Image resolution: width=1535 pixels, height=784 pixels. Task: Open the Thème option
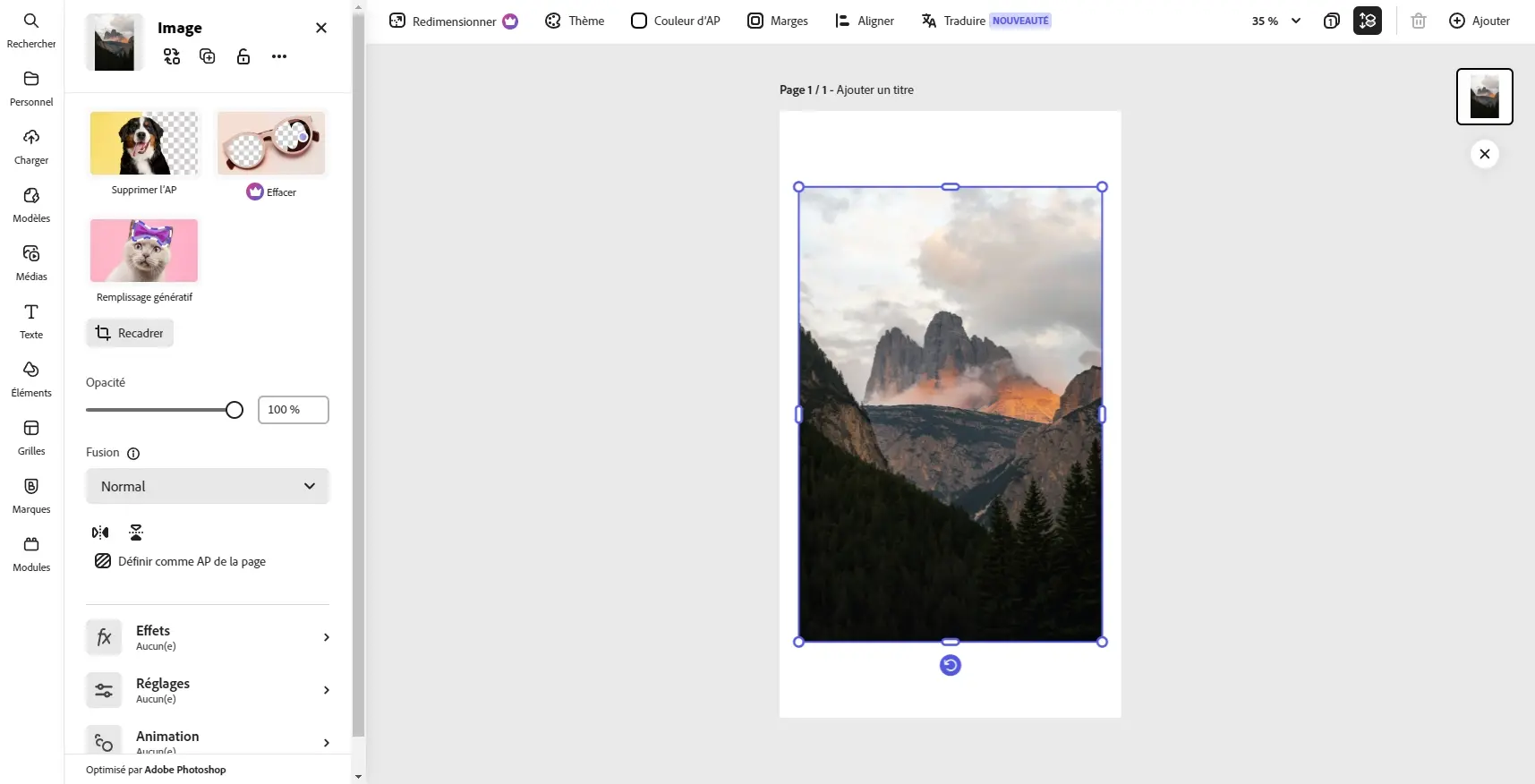[575, 21]
